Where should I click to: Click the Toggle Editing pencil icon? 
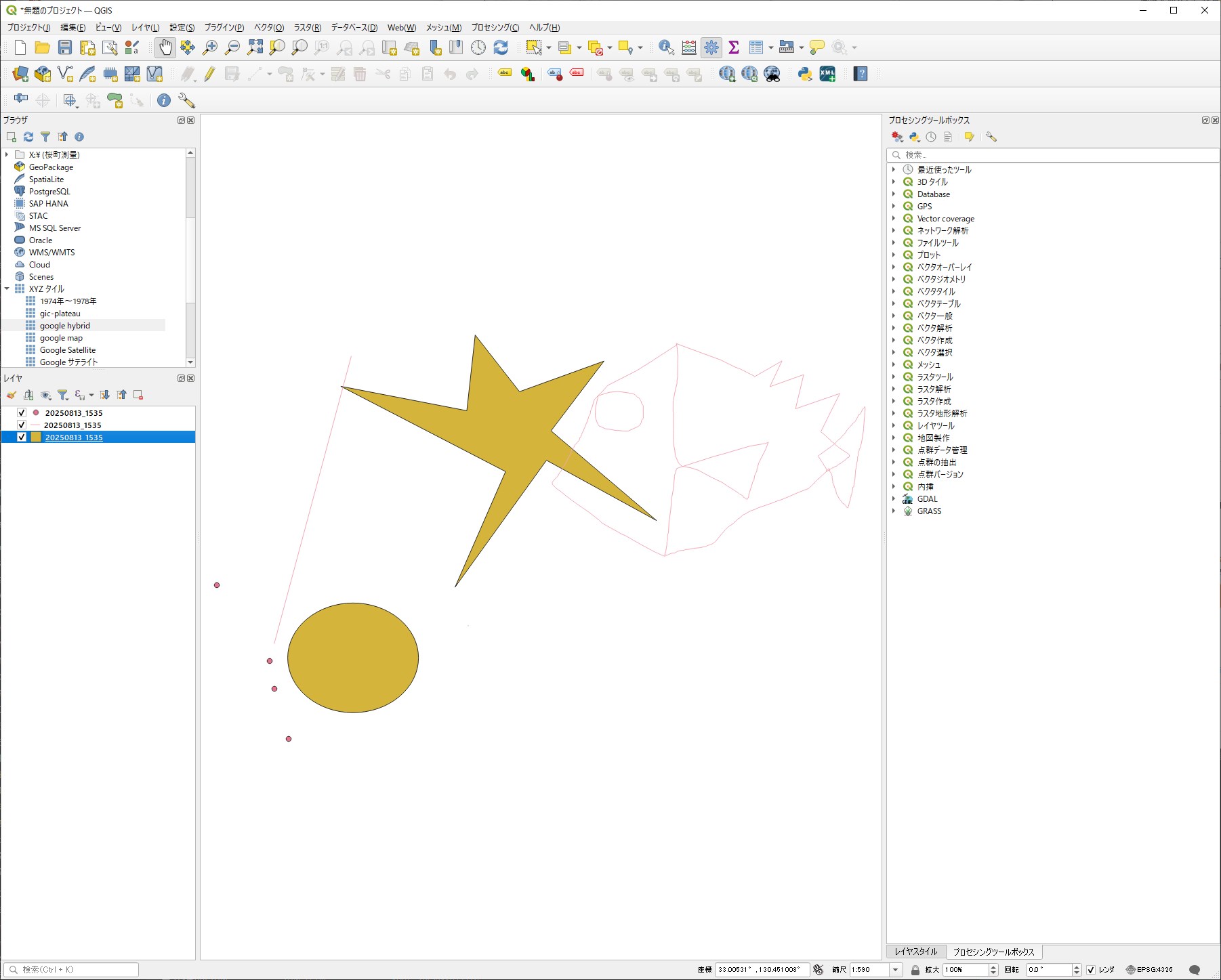tap(209, 74)
